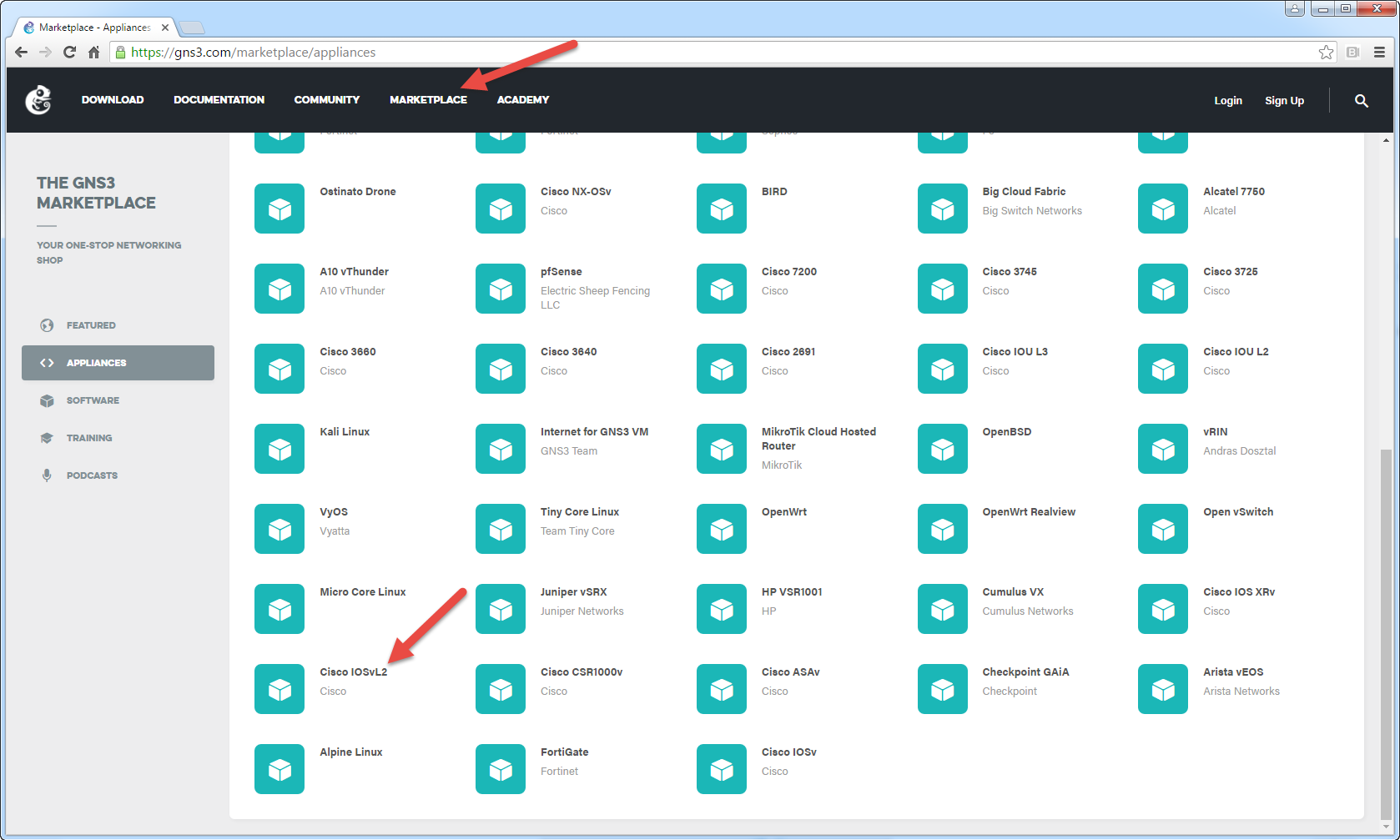Open the search magnifier icon
1400x840 pixels.
[1361, 101]
